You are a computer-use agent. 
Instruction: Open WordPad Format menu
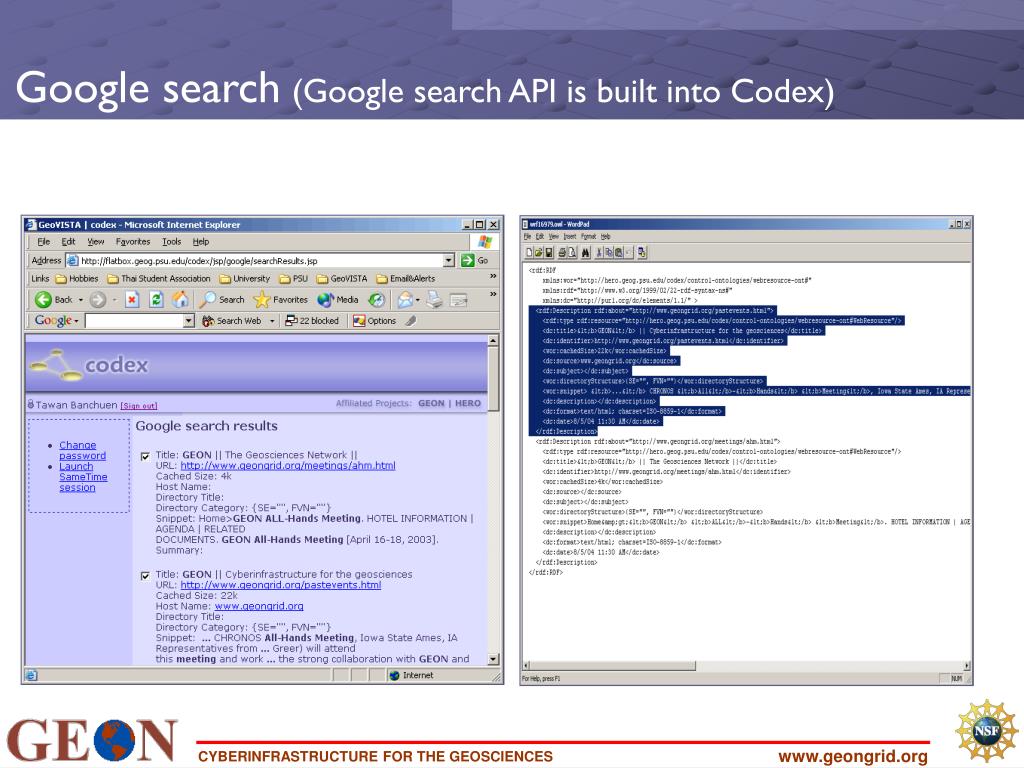[588, 236]
